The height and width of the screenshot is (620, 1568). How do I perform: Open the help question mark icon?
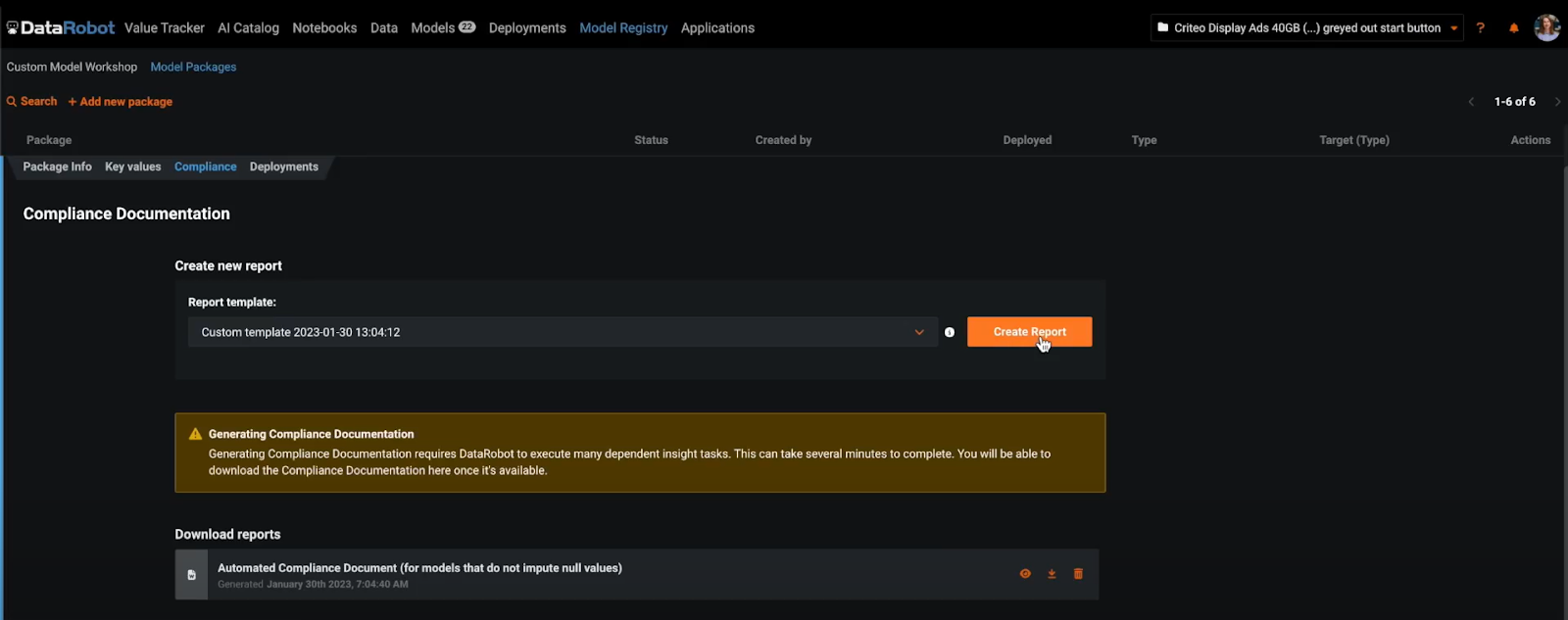click(x=1480, y=28)
